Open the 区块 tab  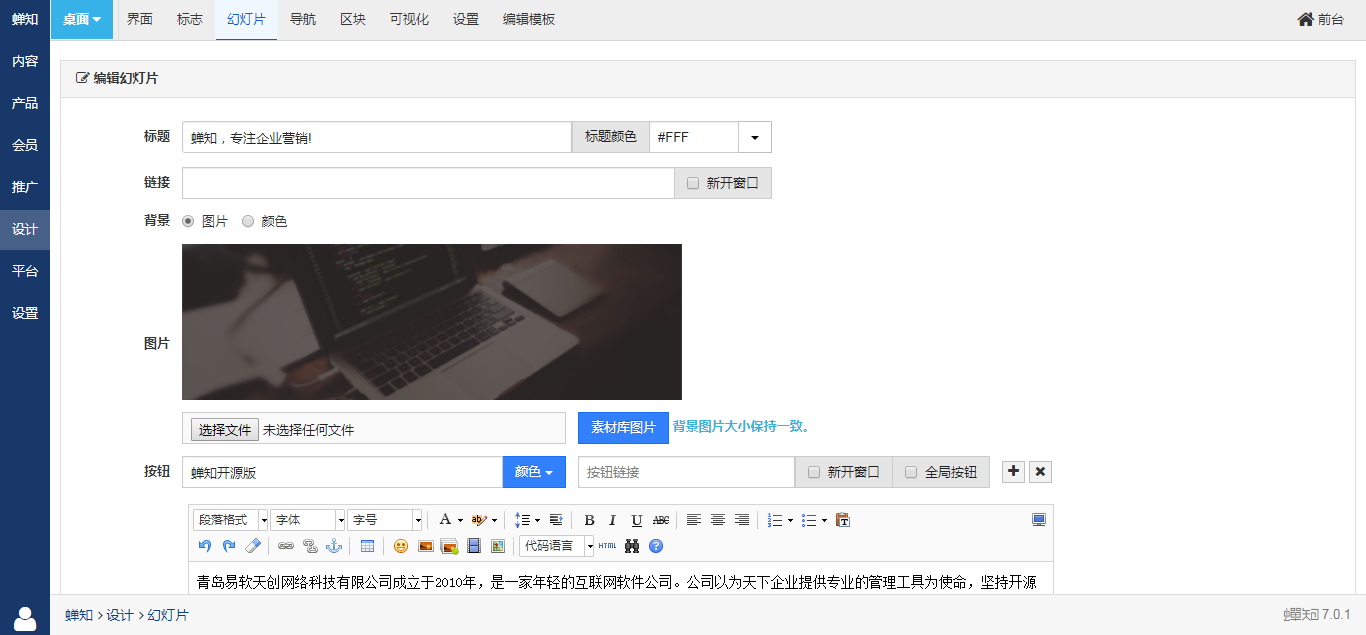pos(353,20)
